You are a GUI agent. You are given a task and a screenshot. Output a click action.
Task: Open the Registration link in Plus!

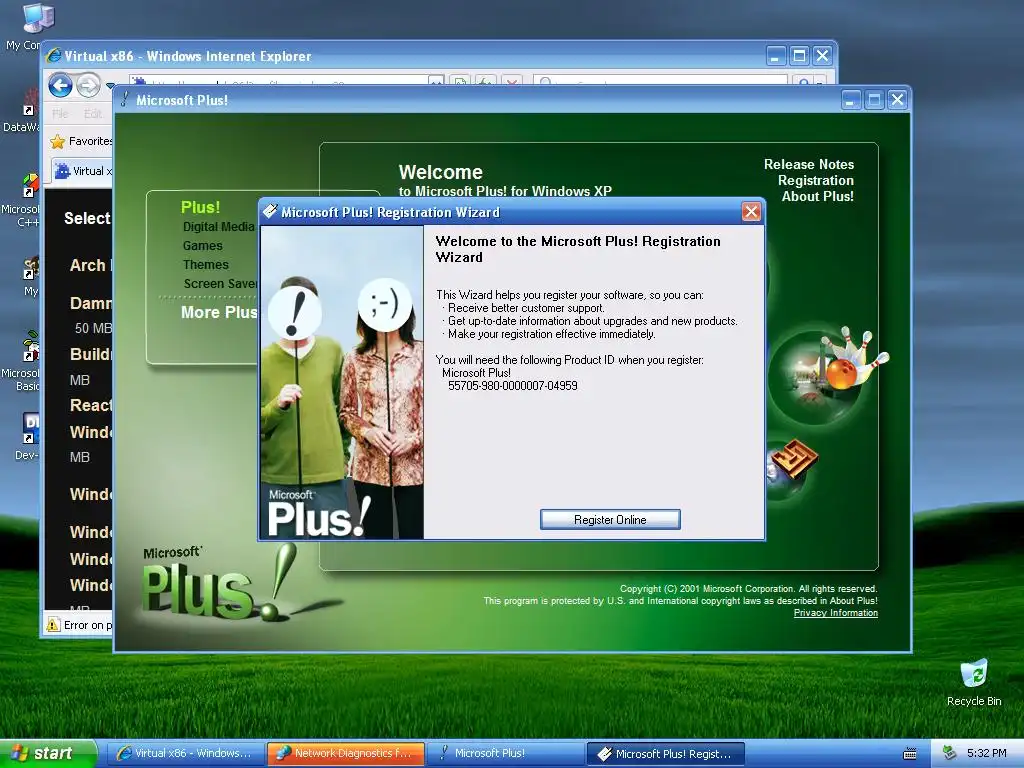click(815, 180)
